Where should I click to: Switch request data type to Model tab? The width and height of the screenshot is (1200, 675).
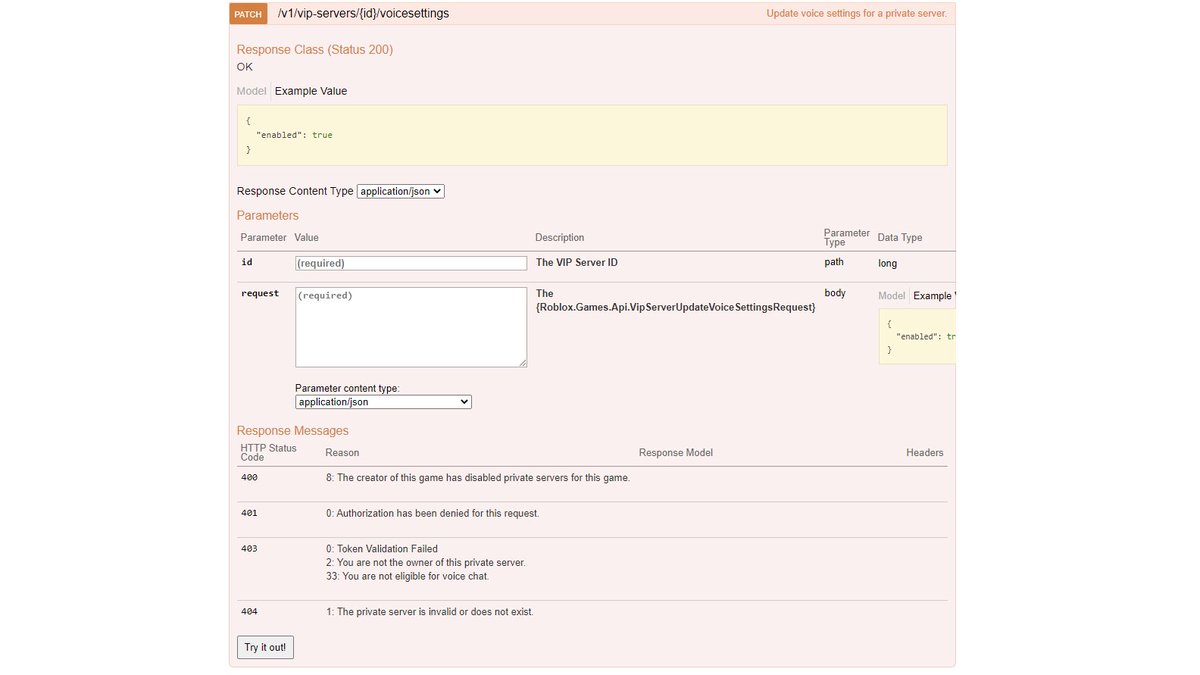point(892,296)
